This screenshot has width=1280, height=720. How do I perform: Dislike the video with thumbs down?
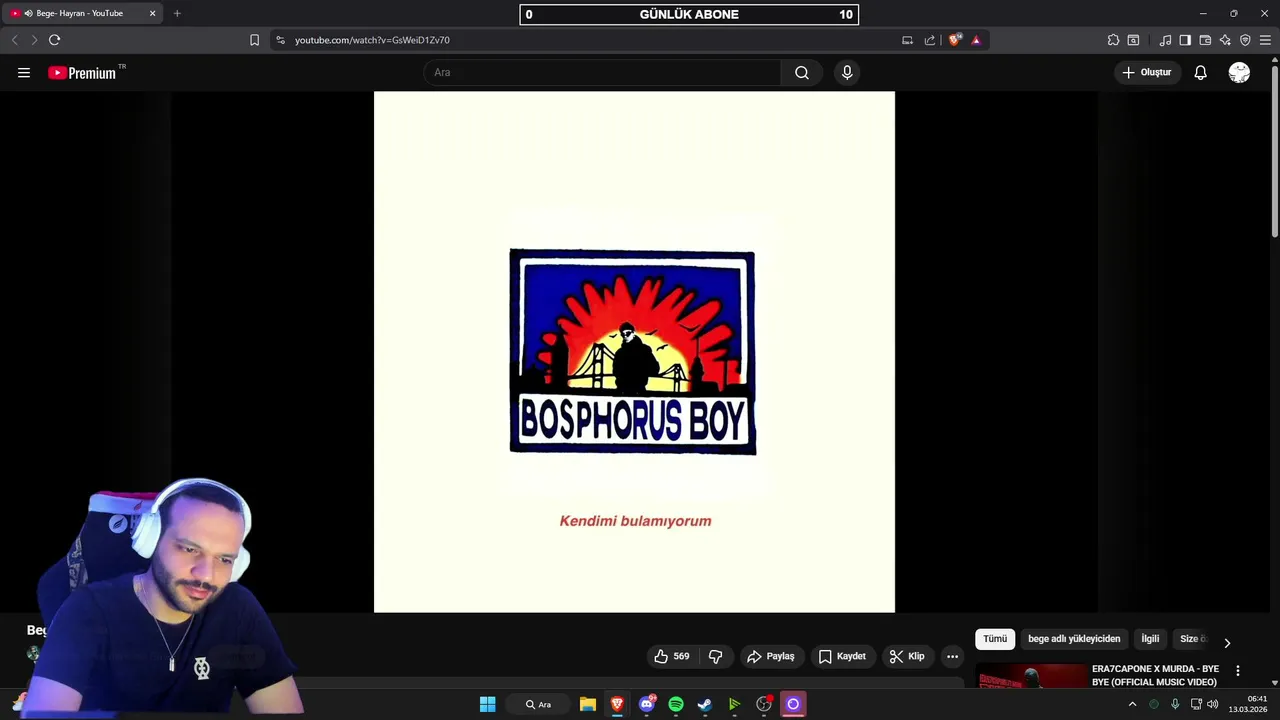pos(715,656)
